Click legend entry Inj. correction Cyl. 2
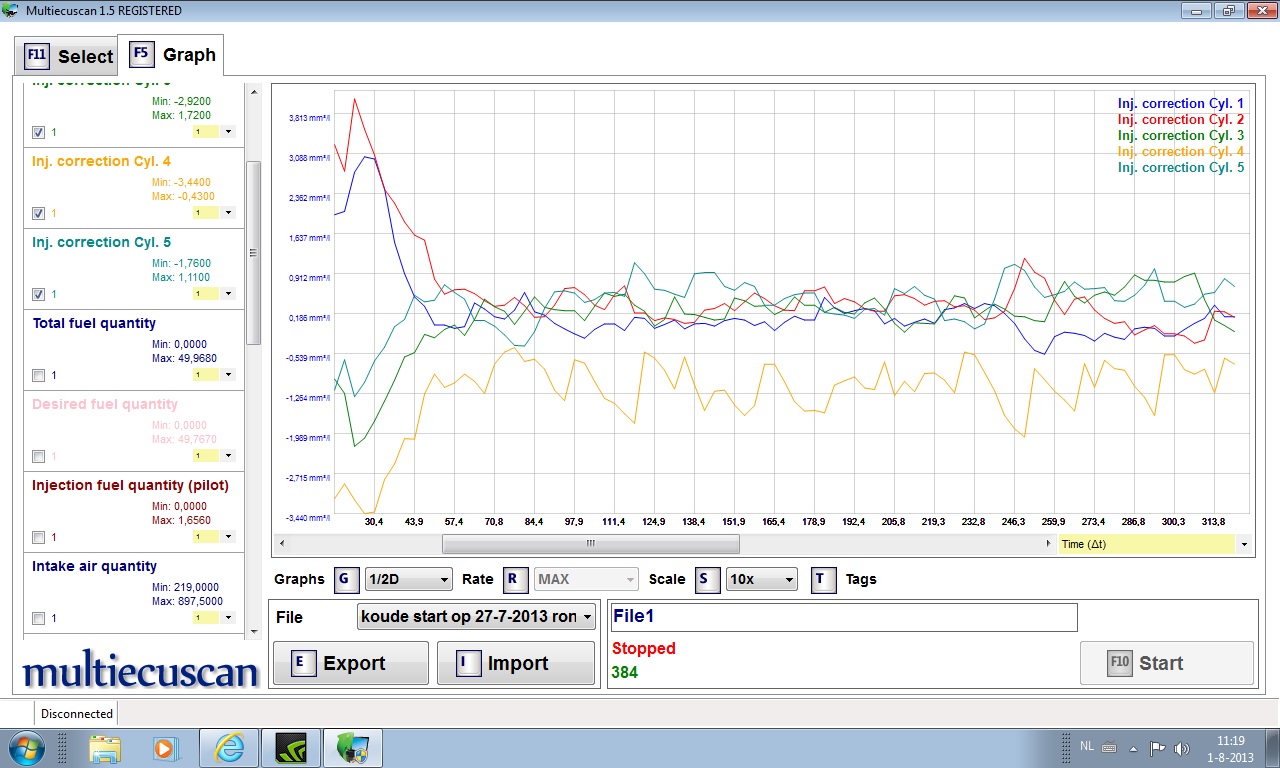This screenshot has height=768, width=1280. pos(1181,119)
